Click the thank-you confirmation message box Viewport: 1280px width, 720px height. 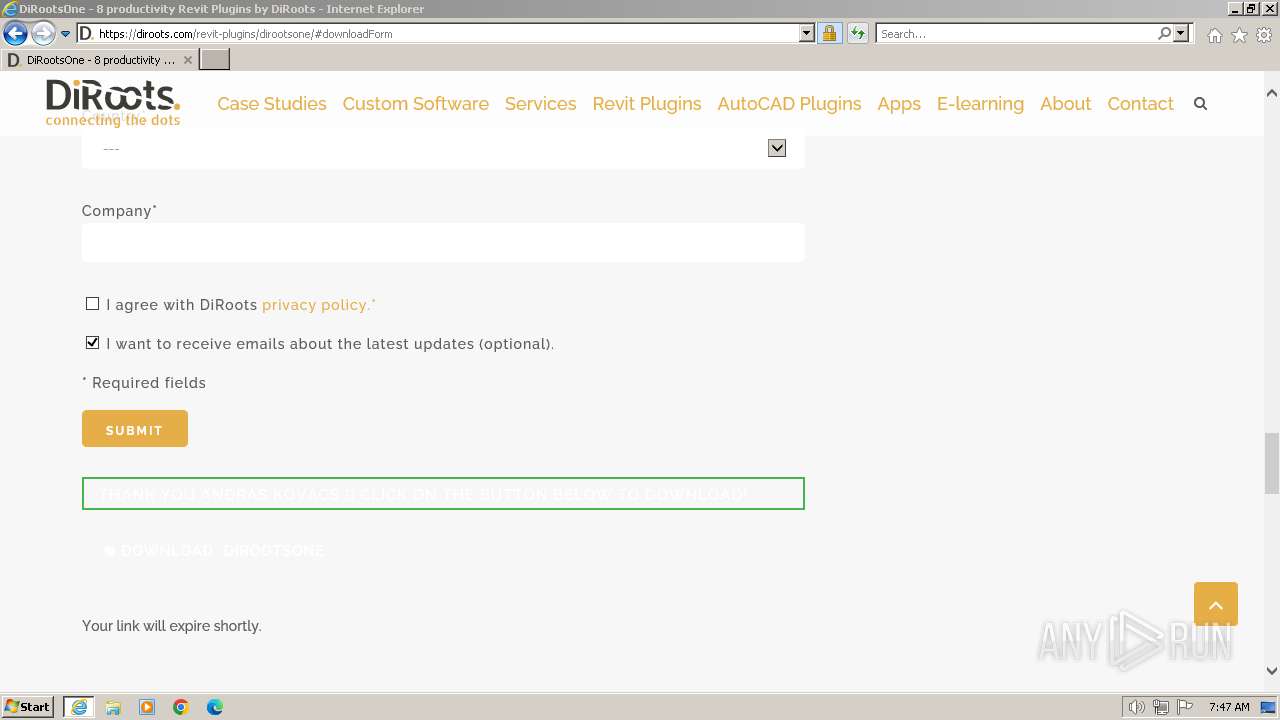(x=443, y=494)
